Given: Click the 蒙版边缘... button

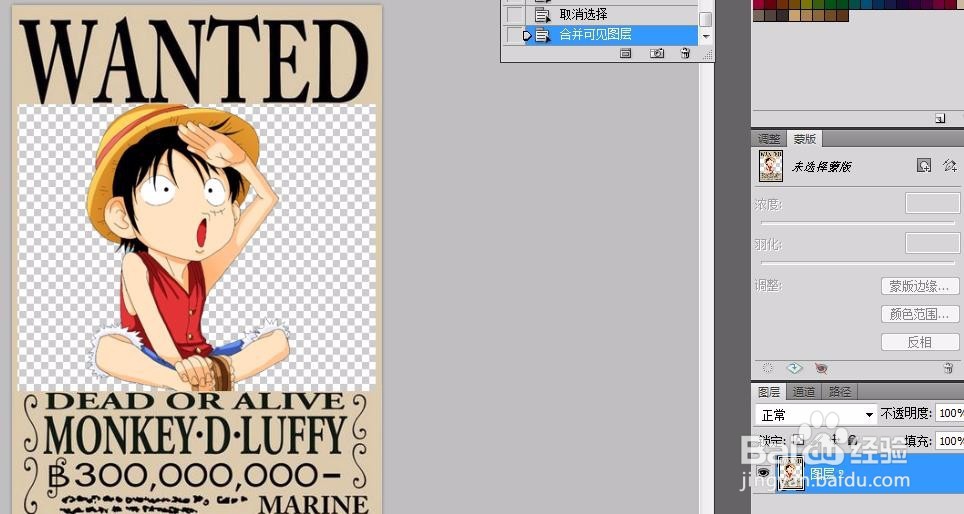Looking at the screenshot, I should point(919,286).
